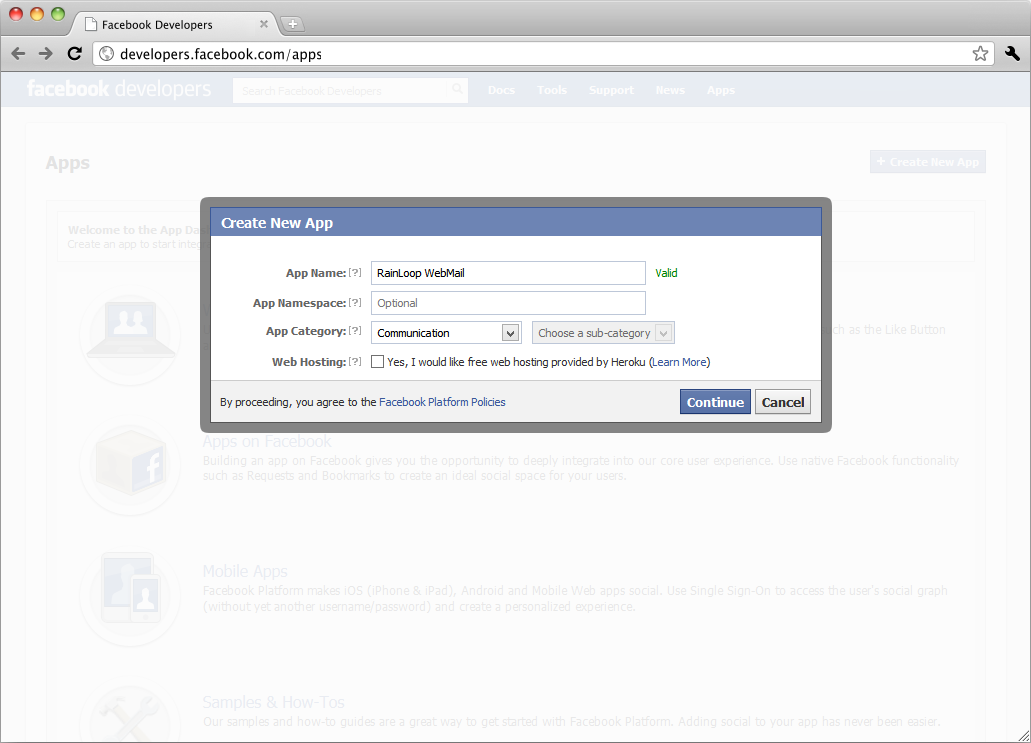Click the Continue button
This screenshot has width=1031, height=743.
pyautogui.click(x=715, y=402)
